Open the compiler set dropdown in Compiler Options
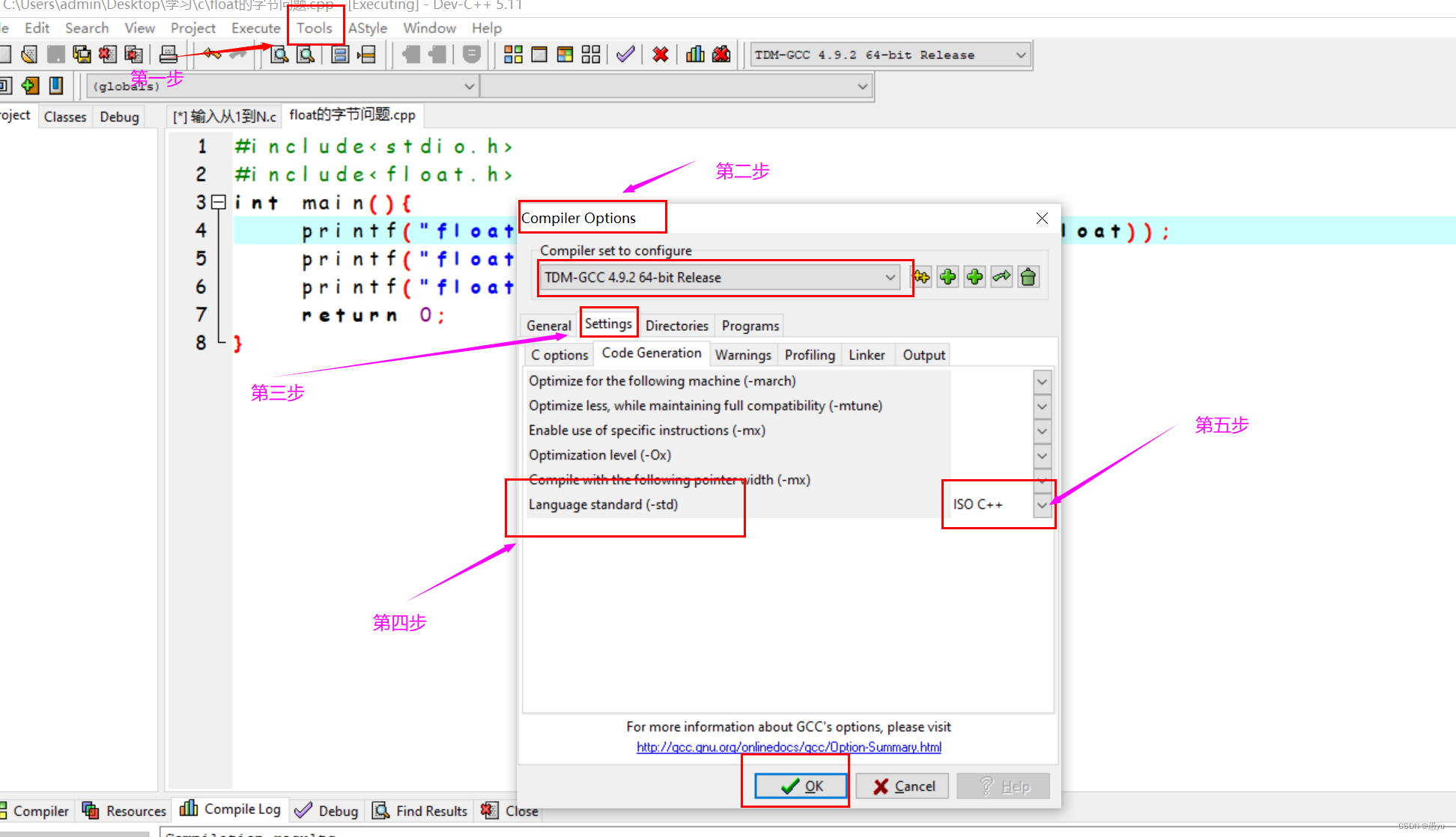Screen dimensions: 1456x837 (890, 277)
